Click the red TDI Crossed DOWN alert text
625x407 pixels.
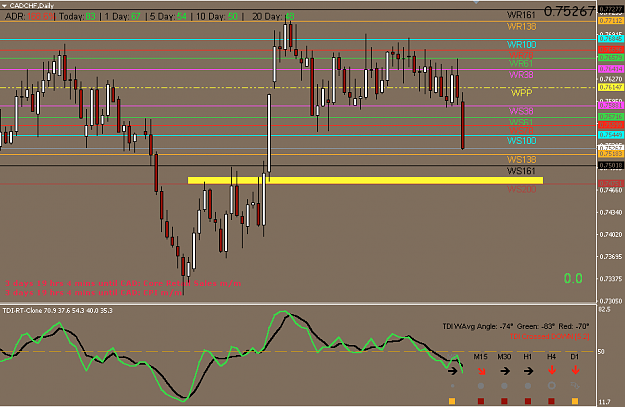tap(549, 337)
